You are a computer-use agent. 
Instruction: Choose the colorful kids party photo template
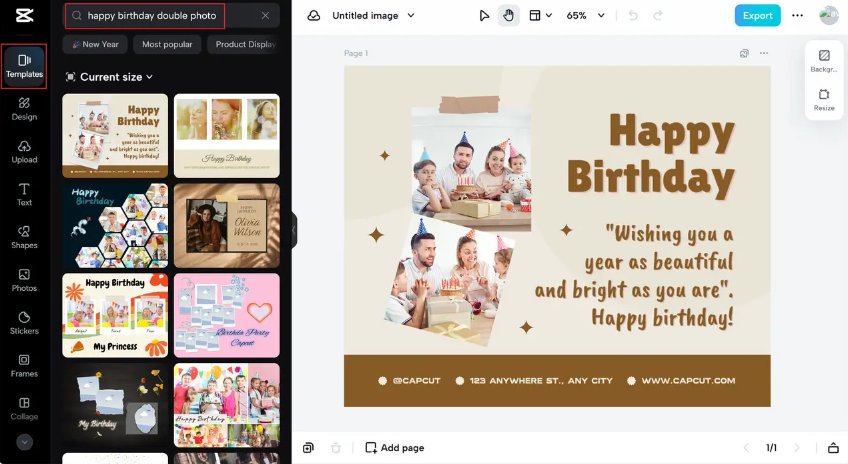tap(227, 405)
